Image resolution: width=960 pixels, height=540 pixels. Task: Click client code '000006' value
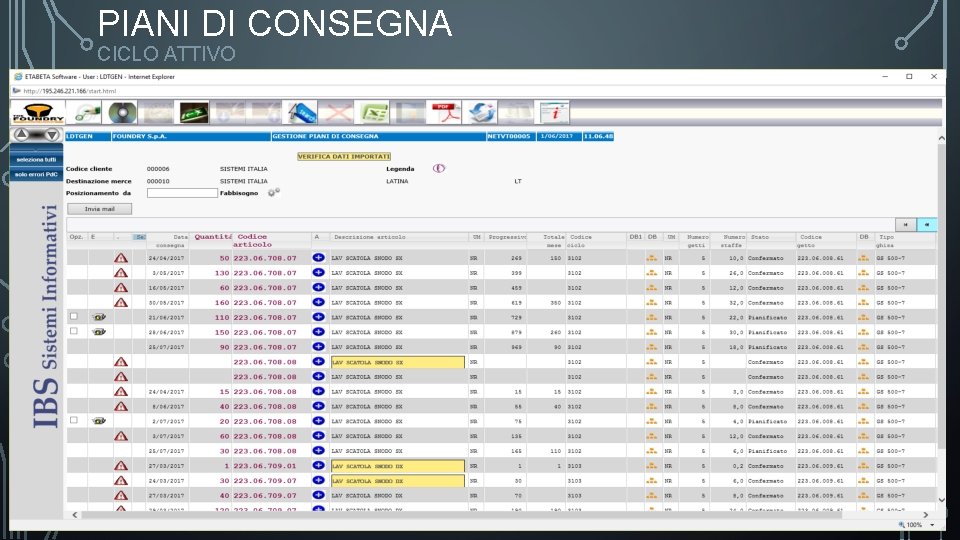click(x=158, y=169)
